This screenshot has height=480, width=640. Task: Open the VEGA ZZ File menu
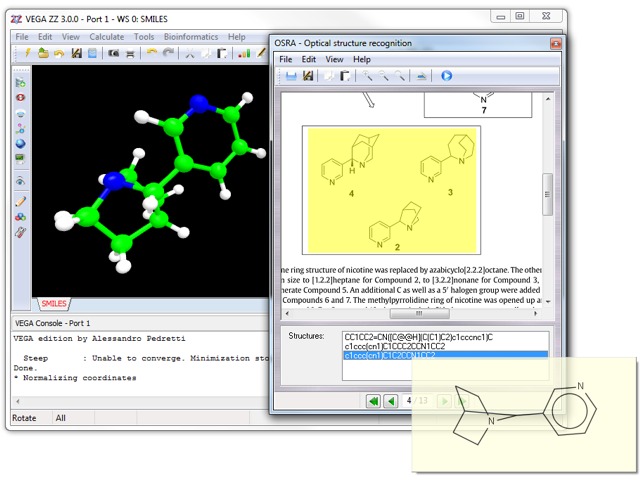tap(22, 37)
